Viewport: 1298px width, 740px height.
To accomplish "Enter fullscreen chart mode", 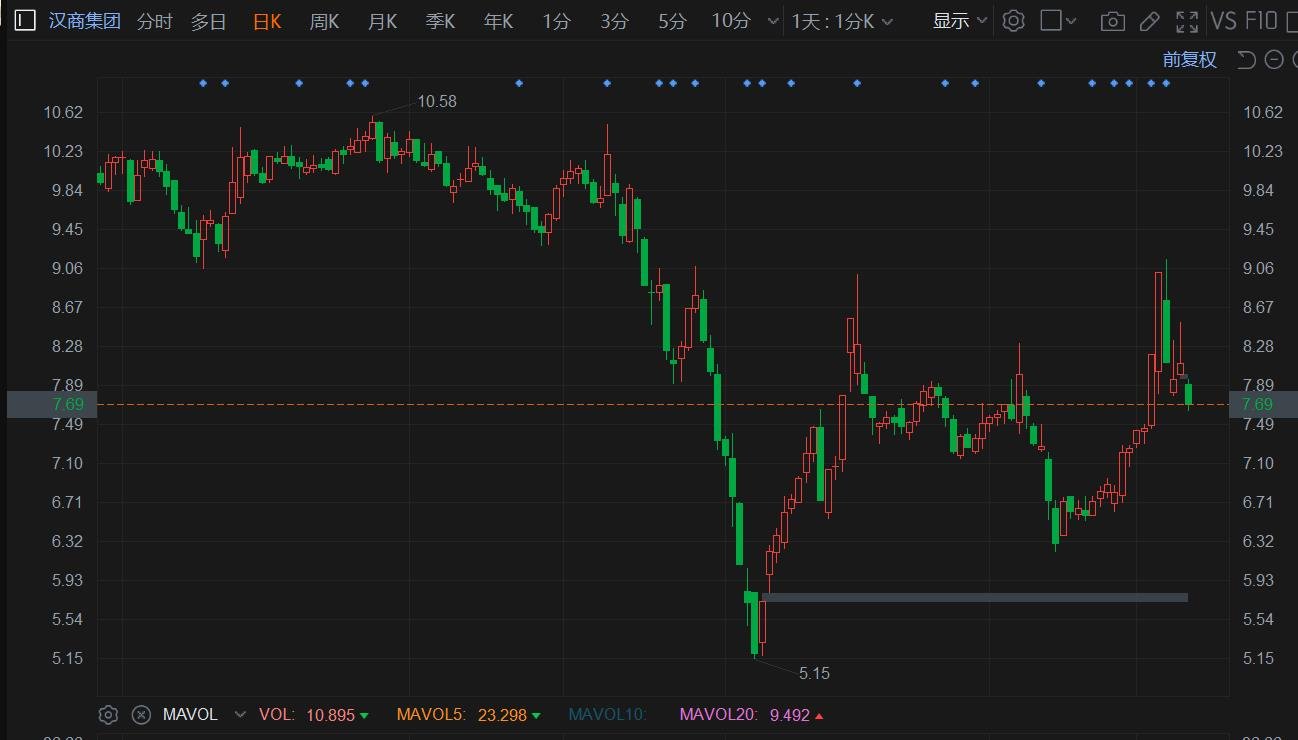I will tap(1187, 21).
